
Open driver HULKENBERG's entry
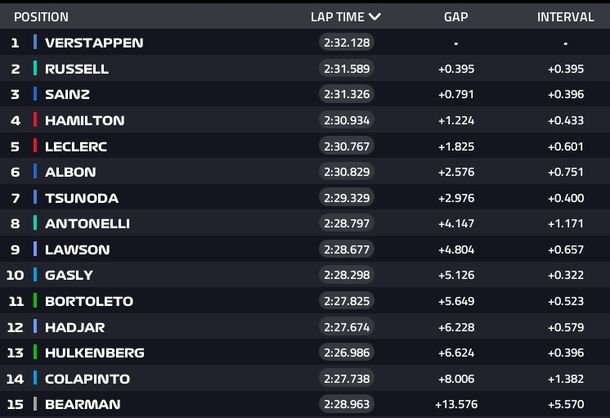pos(94,352)
